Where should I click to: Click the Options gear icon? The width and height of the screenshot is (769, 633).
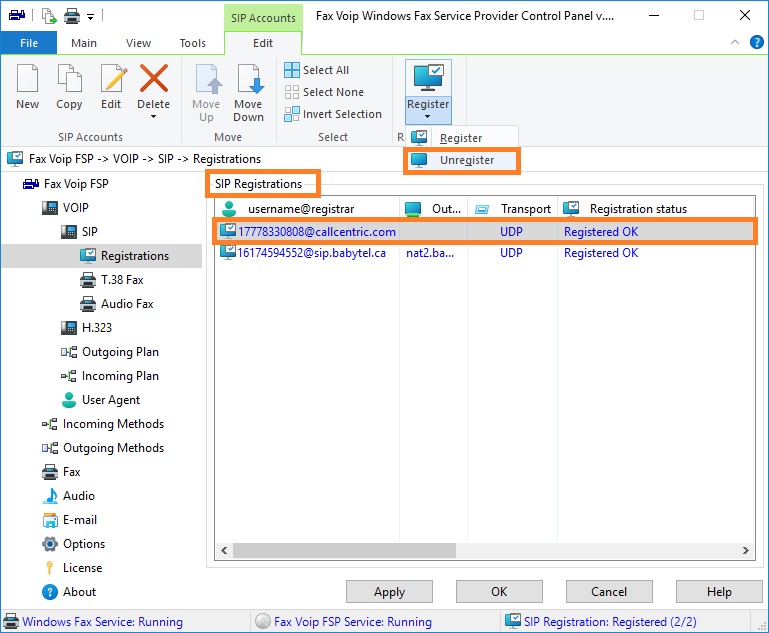pos(50,544)
